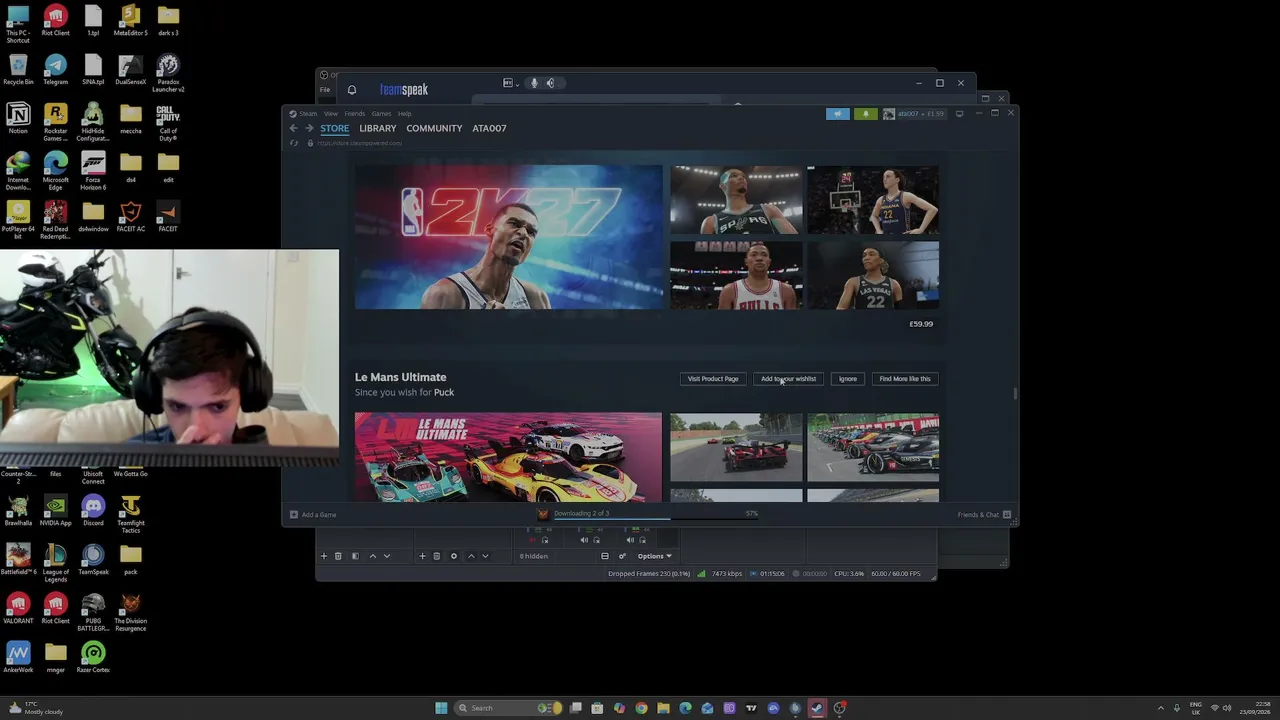Open OBS audio mixer Options dropdown

pos(654,556)
